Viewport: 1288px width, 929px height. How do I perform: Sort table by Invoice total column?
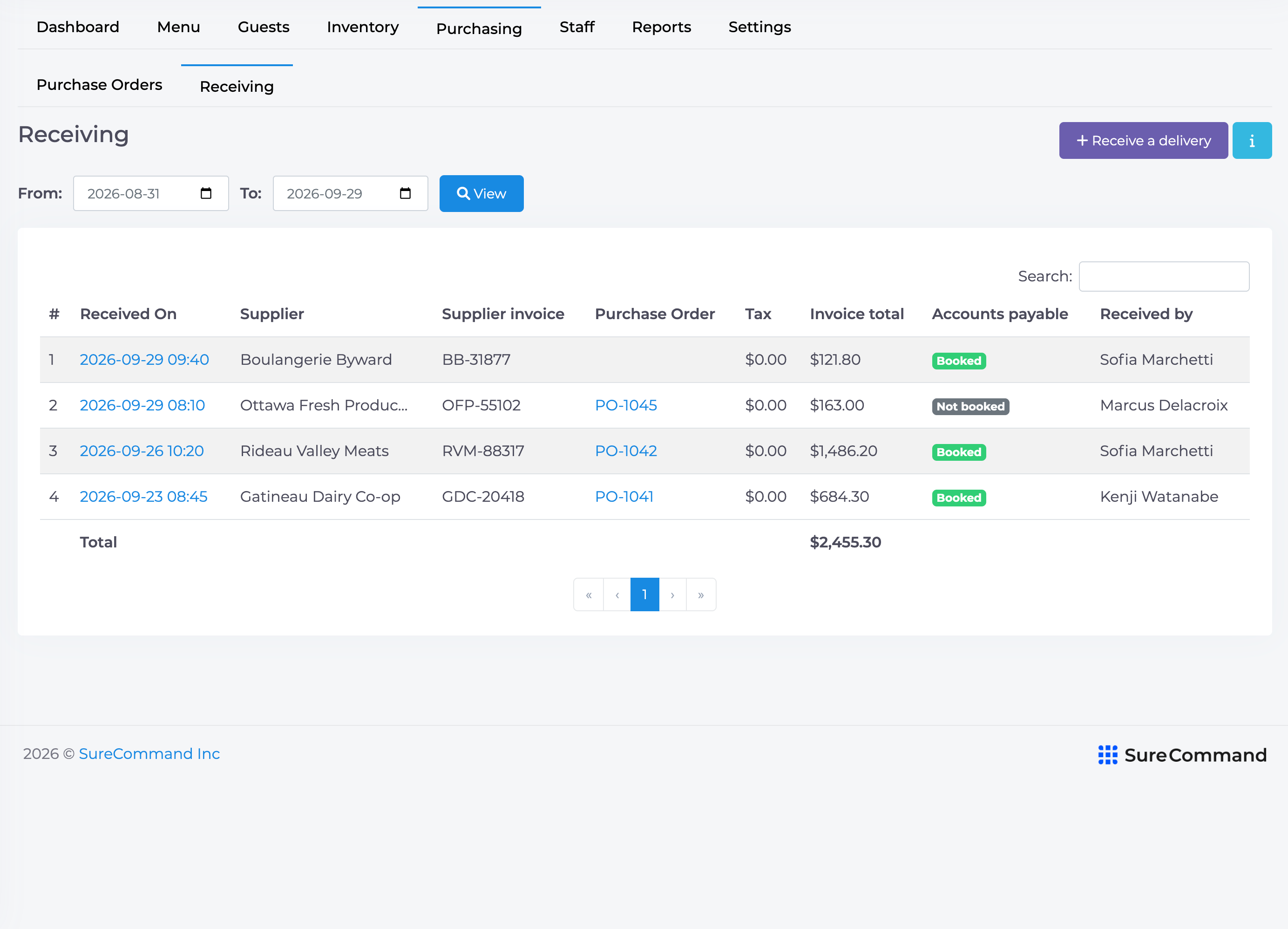tap(856, 314)
